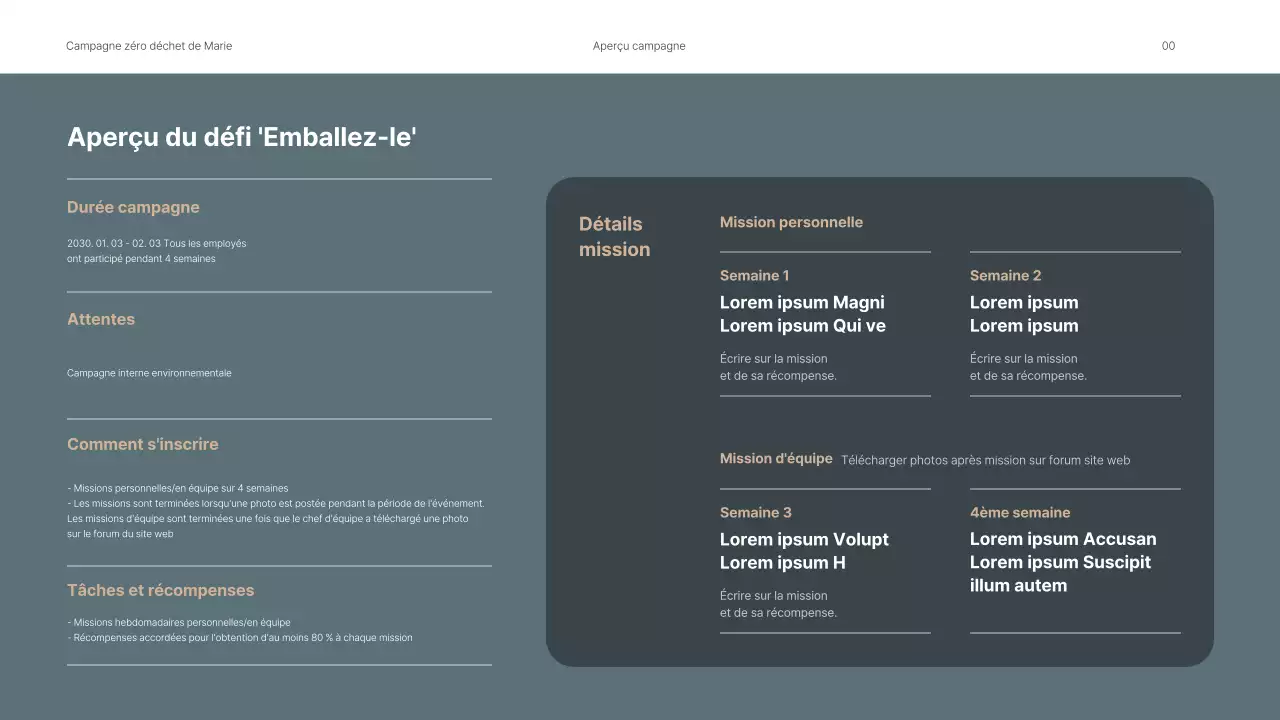Select the 'Durée campagne' heading

pos(133,208)
